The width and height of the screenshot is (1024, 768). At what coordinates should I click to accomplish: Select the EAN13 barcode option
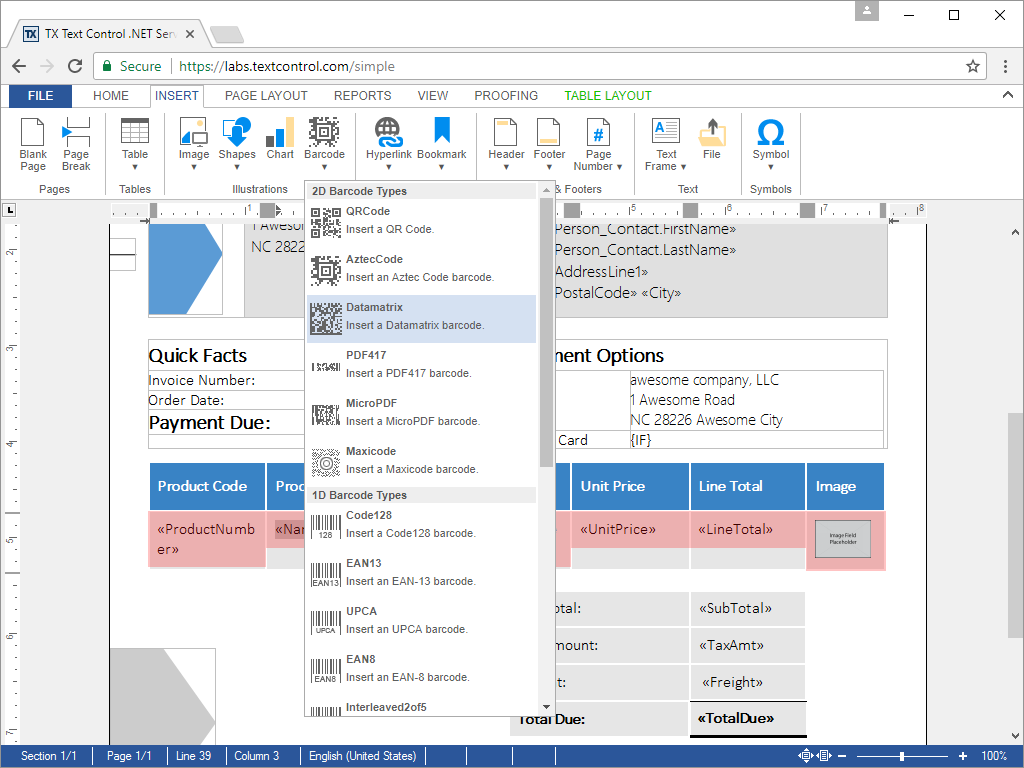[x=421, y=573]
